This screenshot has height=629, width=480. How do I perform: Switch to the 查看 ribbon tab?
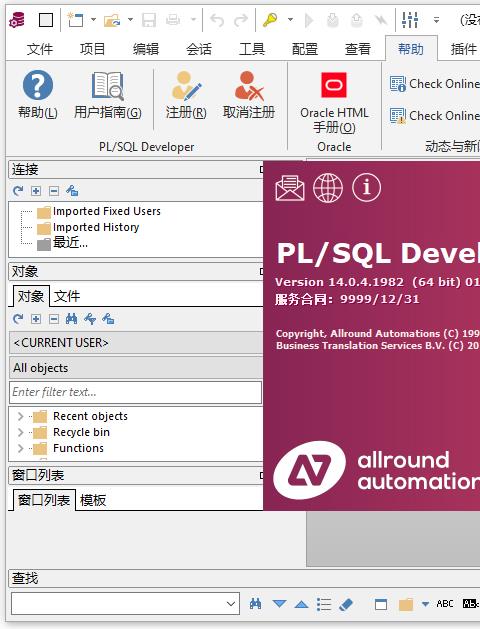click(358, 49)
